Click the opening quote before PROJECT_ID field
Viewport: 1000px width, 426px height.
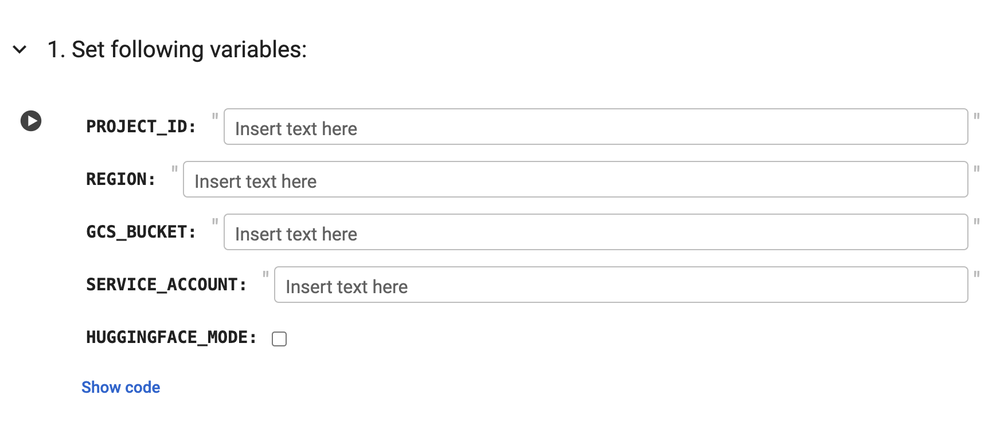click(x=215, y=116)
